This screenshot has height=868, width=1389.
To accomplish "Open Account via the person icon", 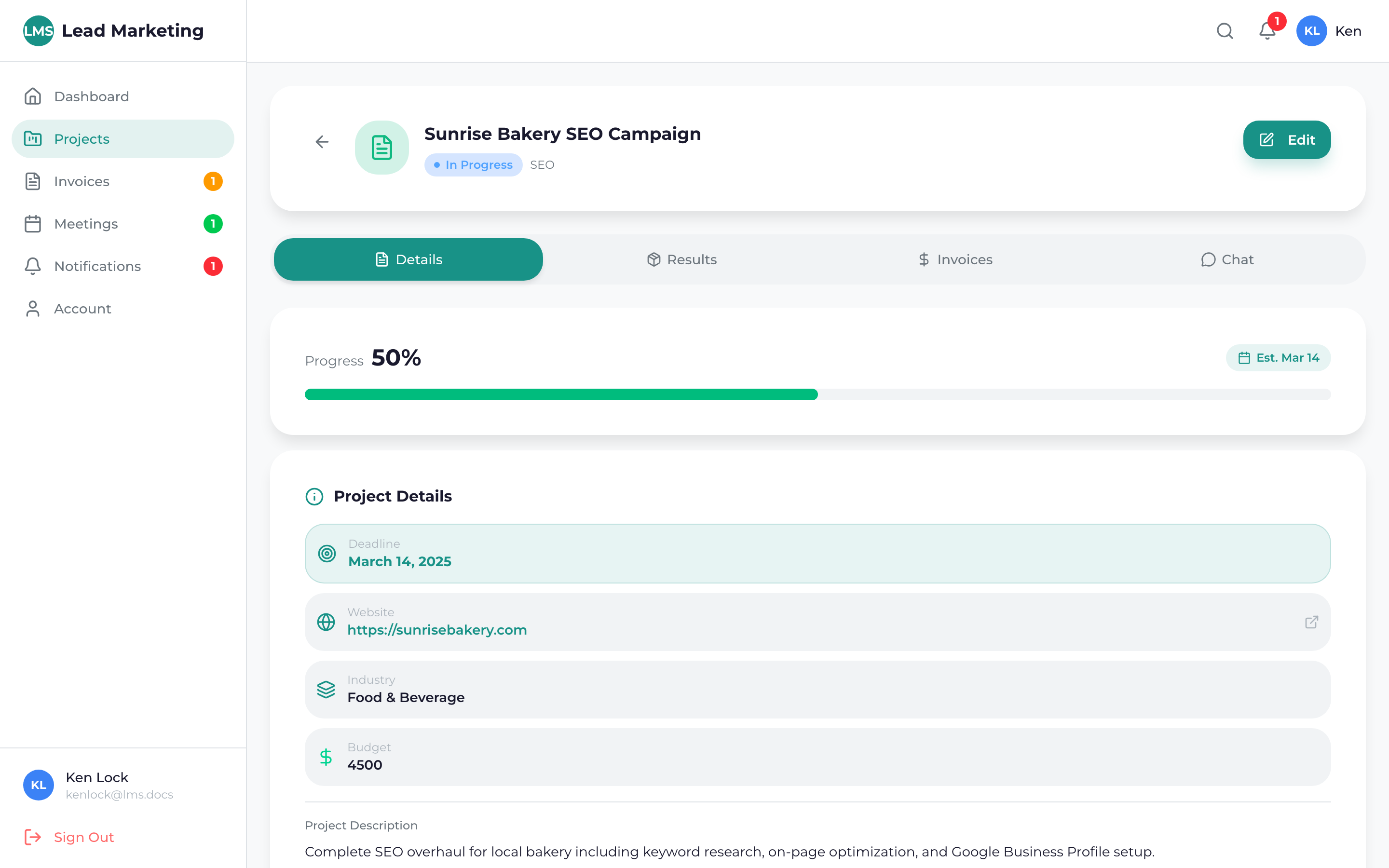I will coord(33,308).
